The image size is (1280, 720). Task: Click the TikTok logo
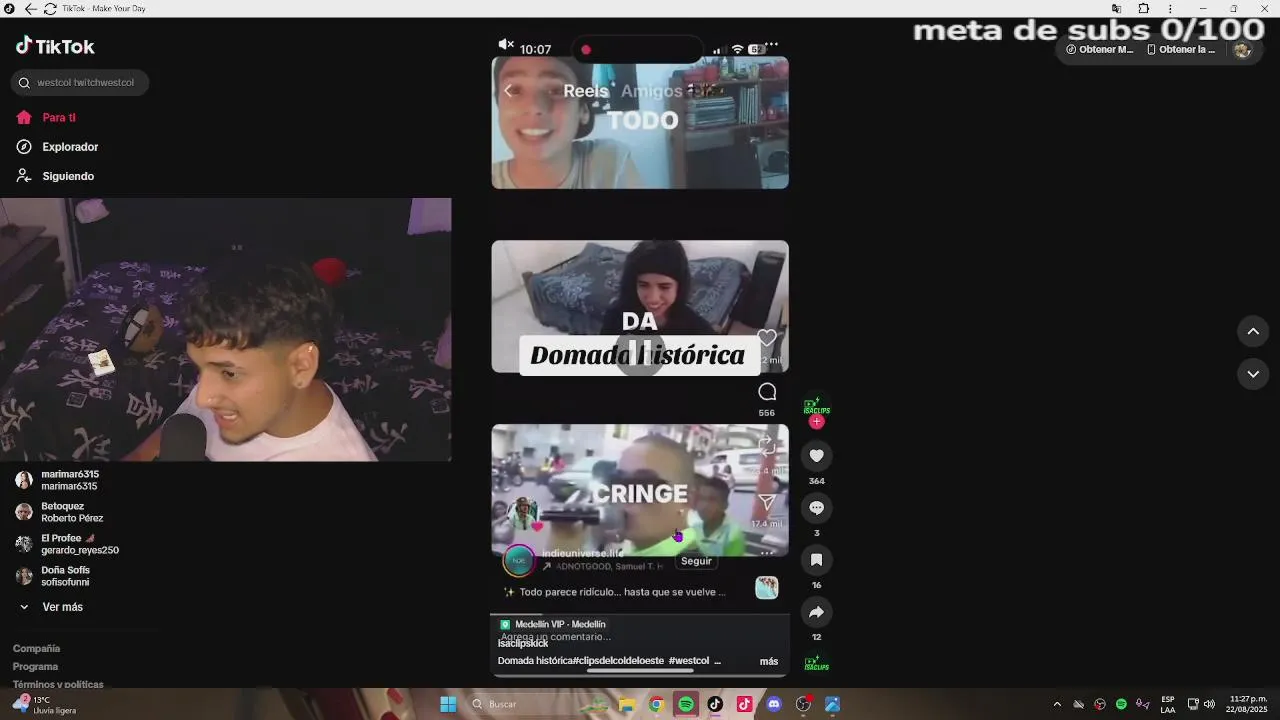(x=55, y=46)
